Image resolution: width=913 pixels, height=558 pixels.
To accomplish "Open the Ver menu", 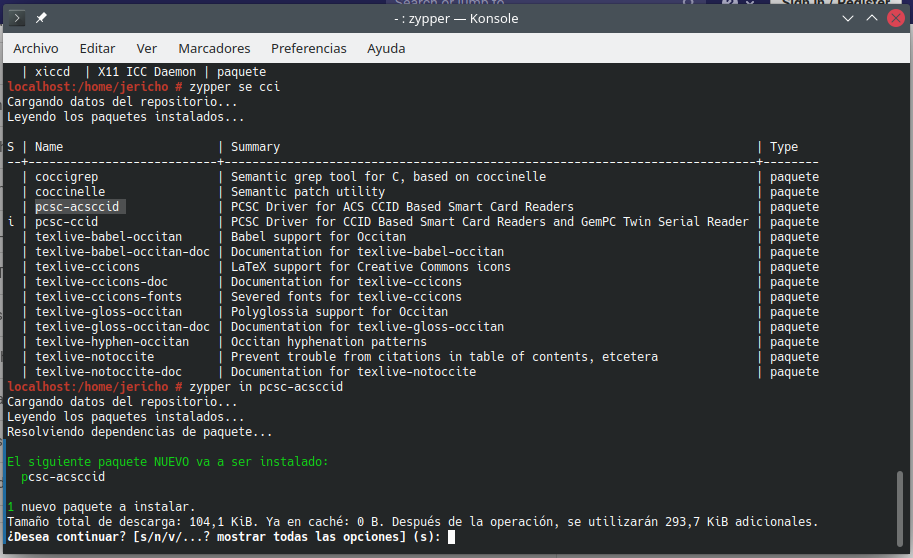I will coord(147,48).
